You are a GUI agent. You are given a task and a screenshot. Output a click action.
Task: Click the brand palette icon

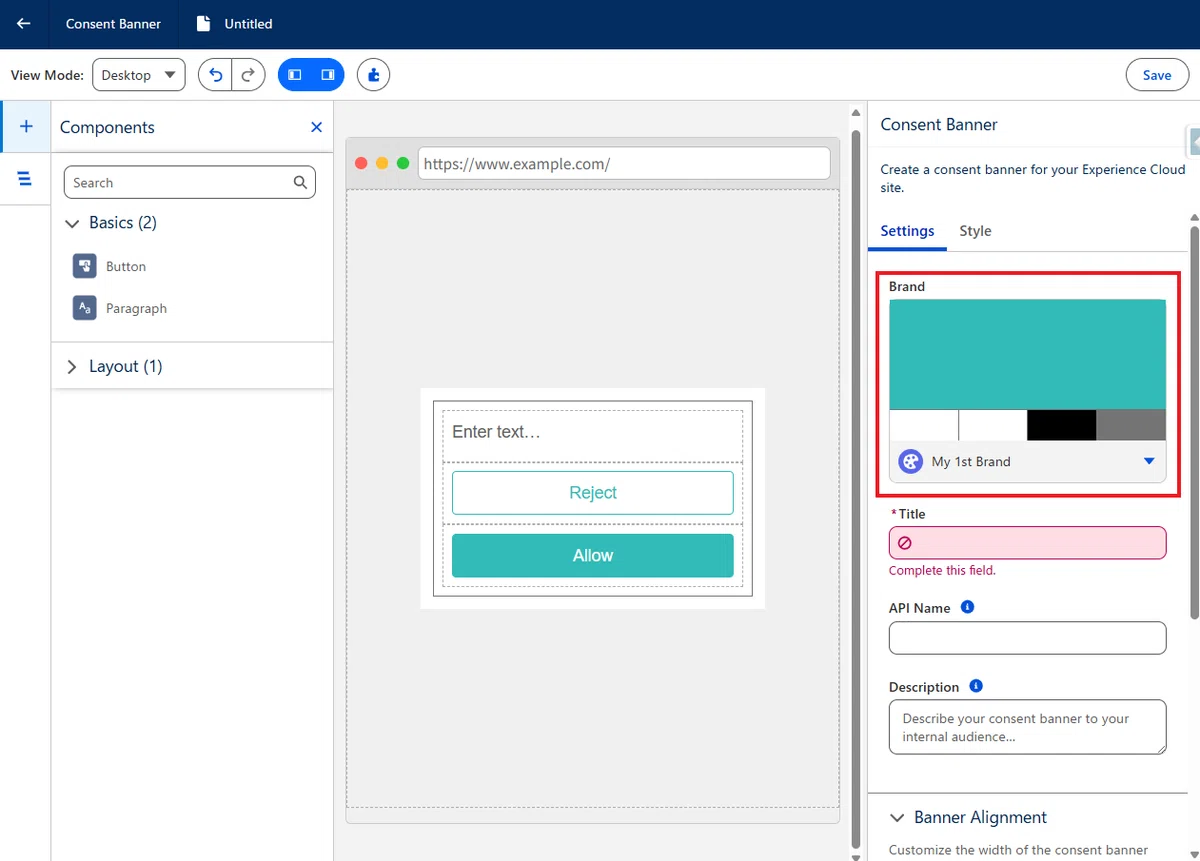pyautogui.click(x=910, y=461)
